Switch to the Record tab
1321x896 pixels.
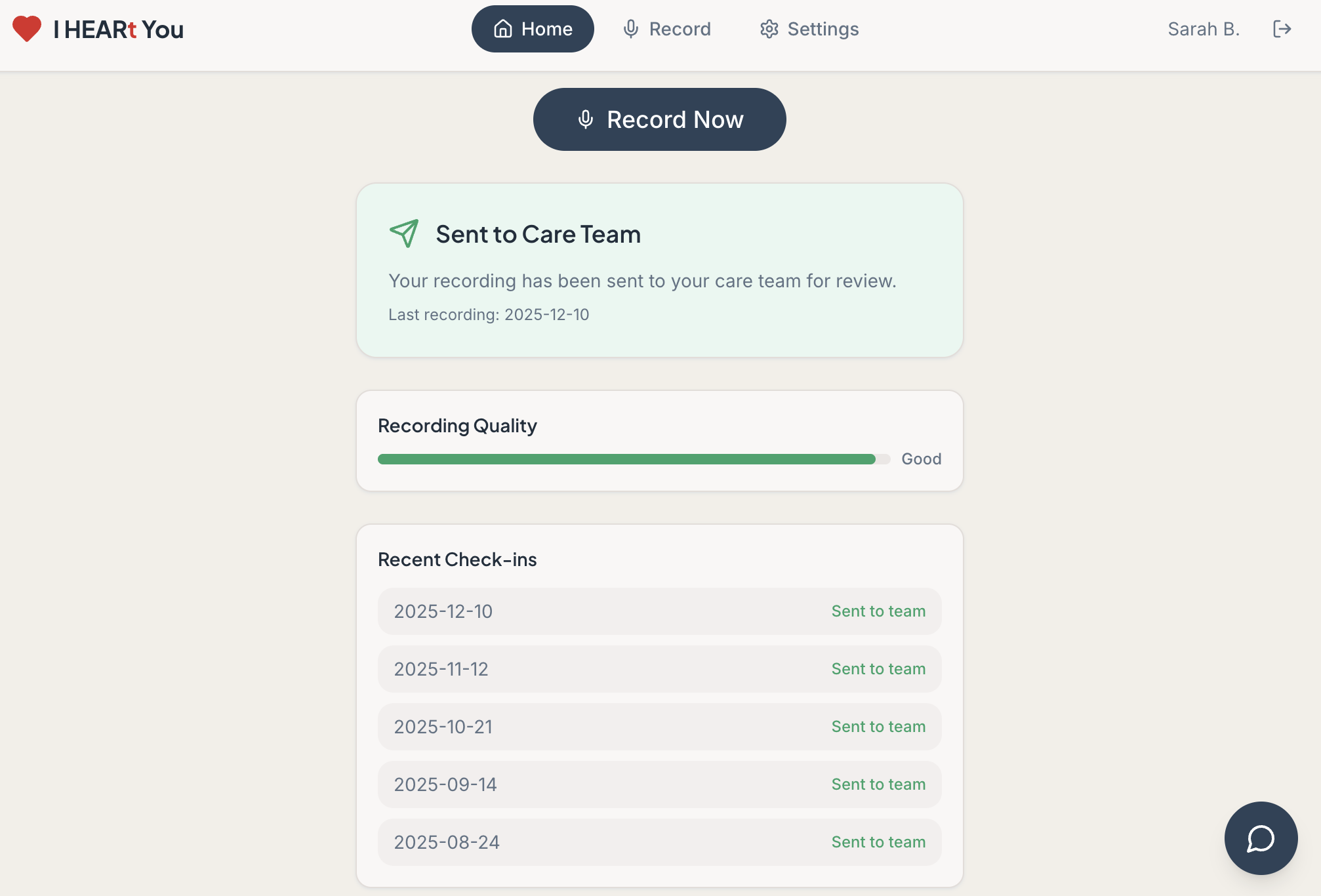tap(666, 29)
